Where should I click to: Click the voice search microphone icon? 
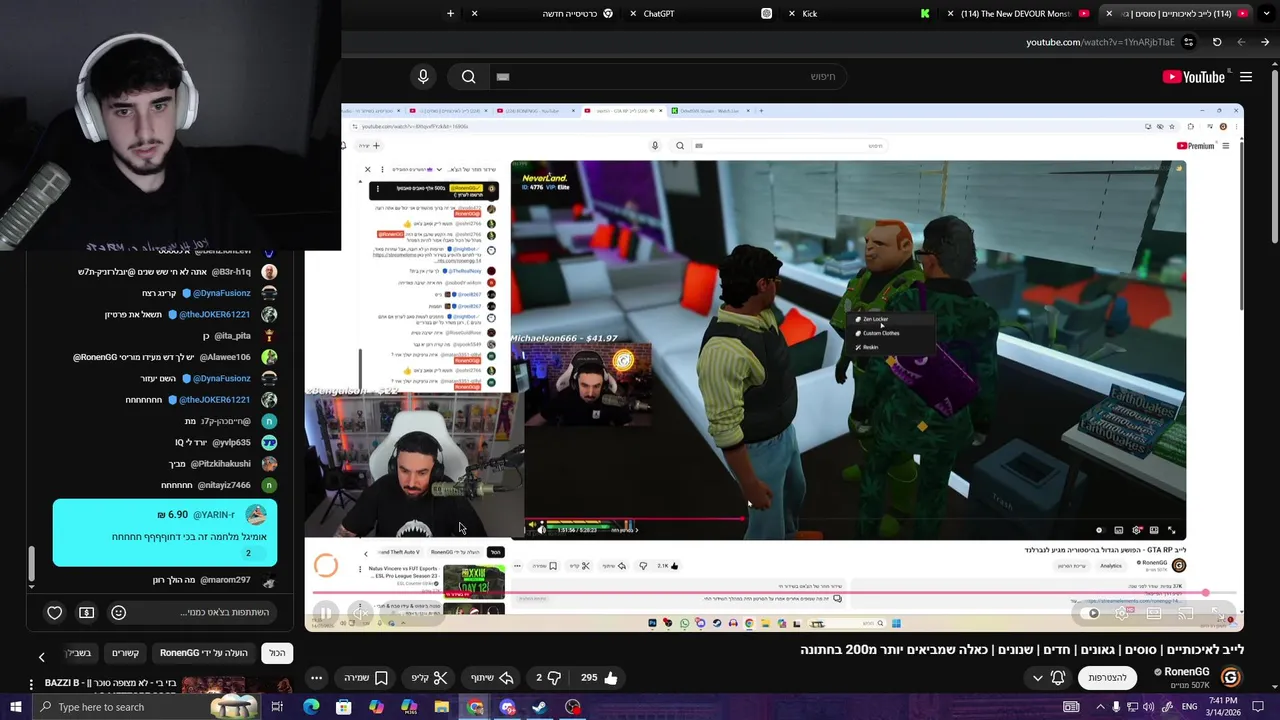tap(423, 77)
